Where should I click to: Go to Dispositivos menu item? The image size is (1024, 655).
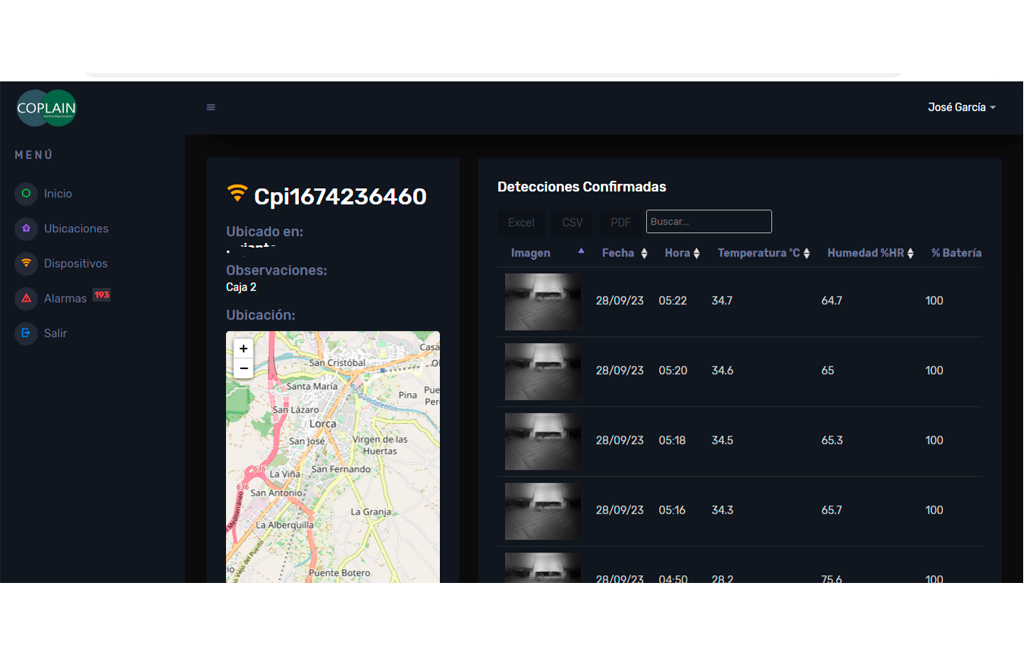tap(76, 264)
